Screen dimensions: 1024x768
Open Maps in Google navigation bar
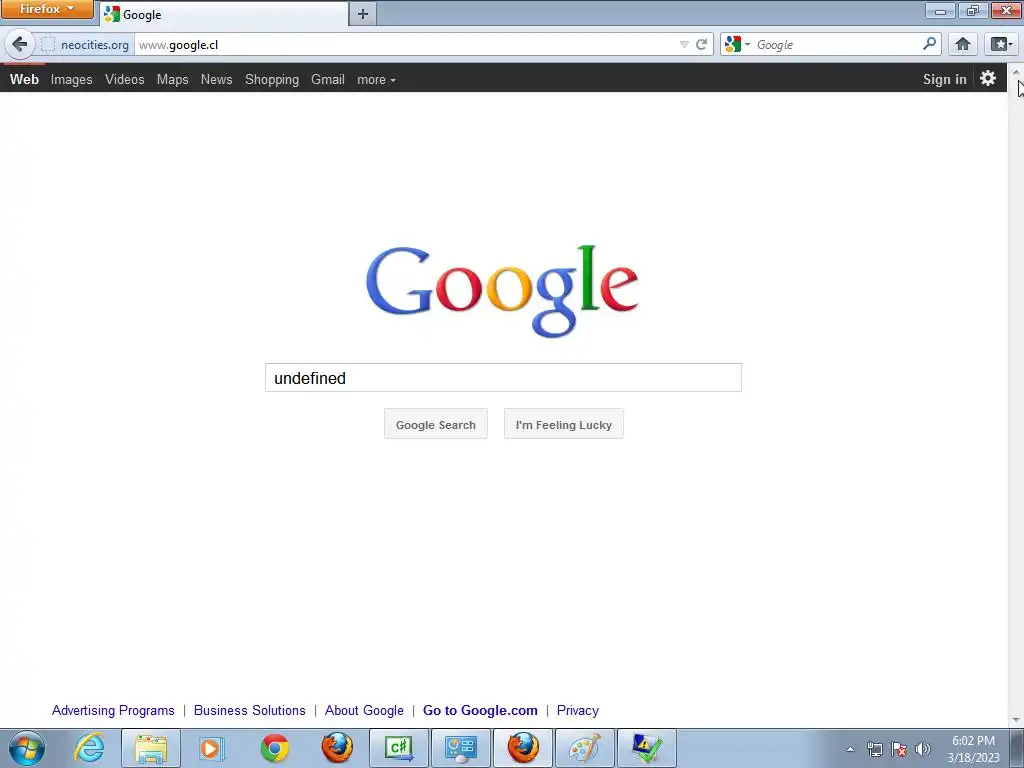tap(172, 79)
